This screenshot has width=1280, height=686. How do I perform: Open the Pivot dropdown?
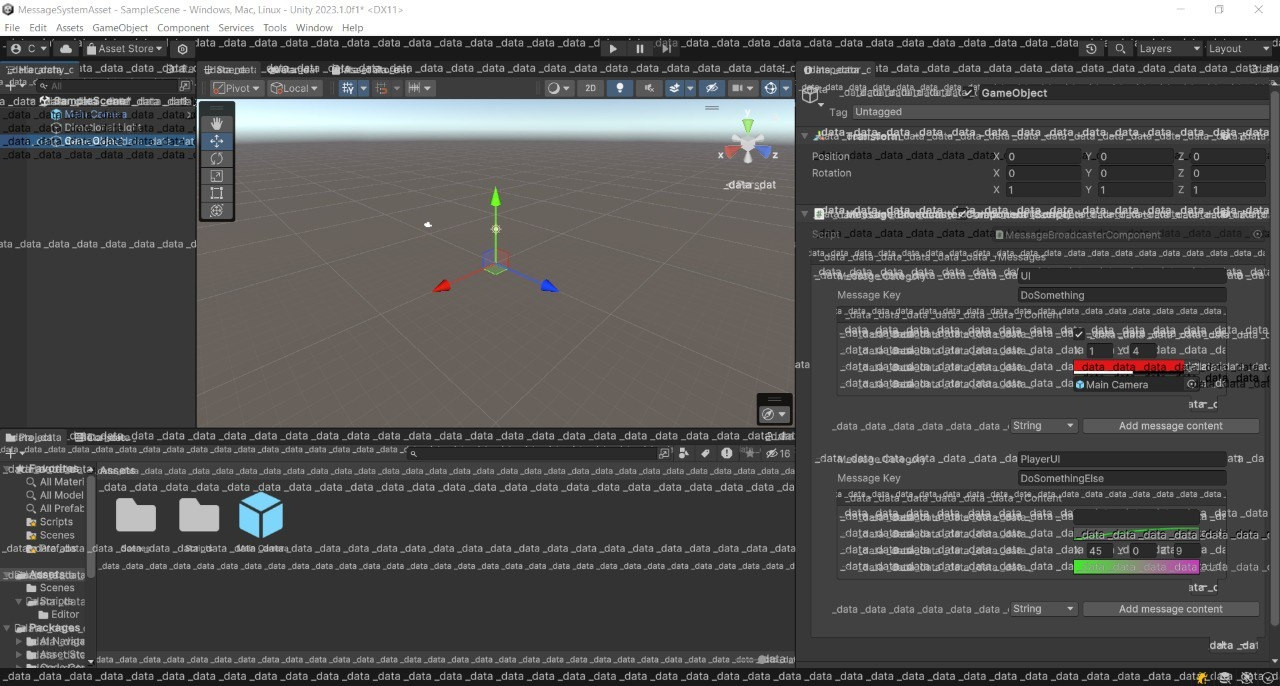point(237,88)
